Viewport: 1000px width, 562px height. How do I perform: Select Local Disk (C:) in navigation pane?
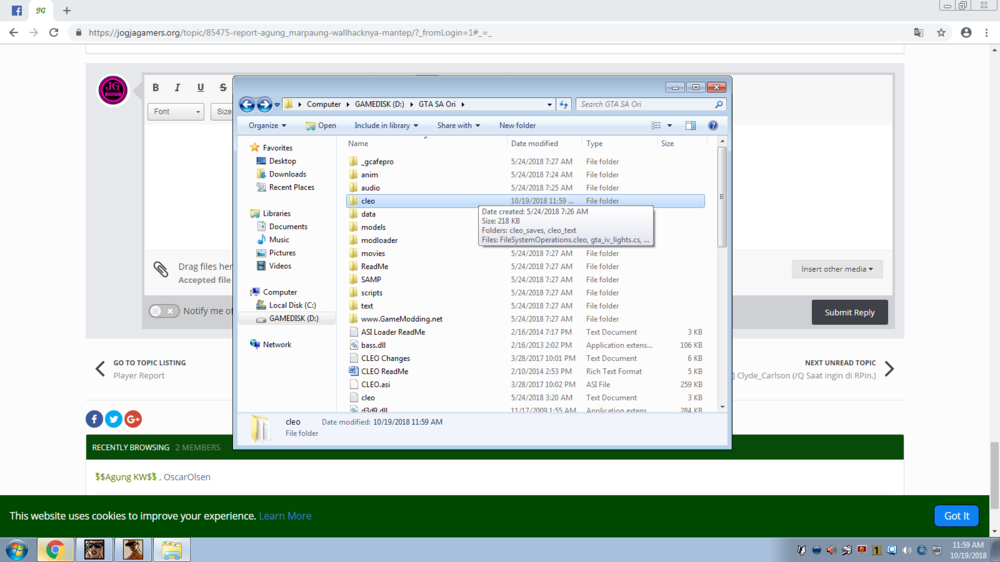coord(292,306)
